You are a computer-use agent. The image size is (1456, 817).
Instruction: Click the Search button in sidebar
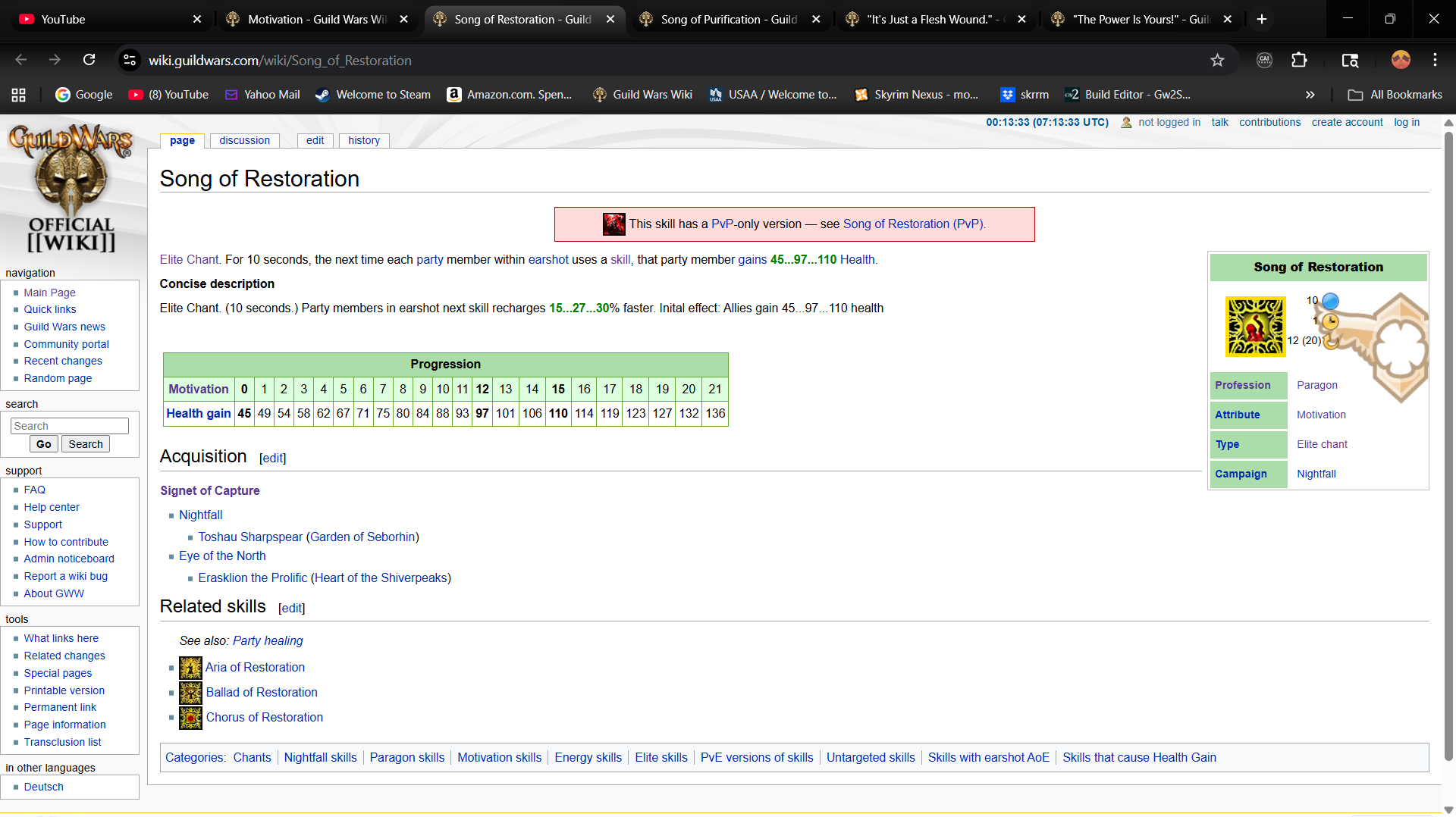tap(86, 444)
